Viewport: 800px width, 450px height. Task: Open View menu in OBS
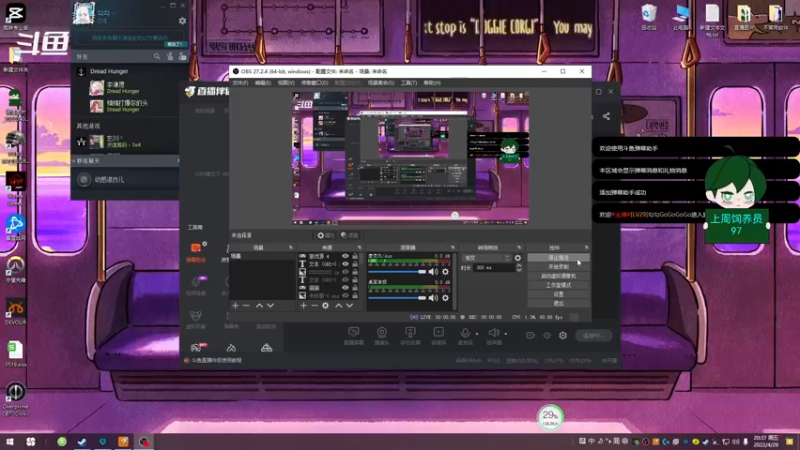286,83
